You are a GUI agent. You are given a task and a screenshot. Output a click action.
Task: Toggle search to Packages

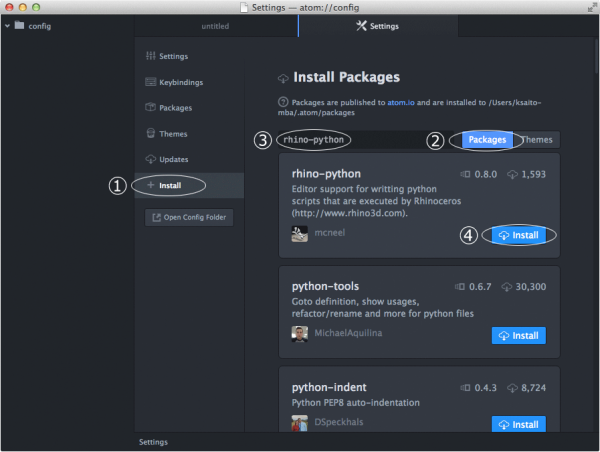(487, 140)
